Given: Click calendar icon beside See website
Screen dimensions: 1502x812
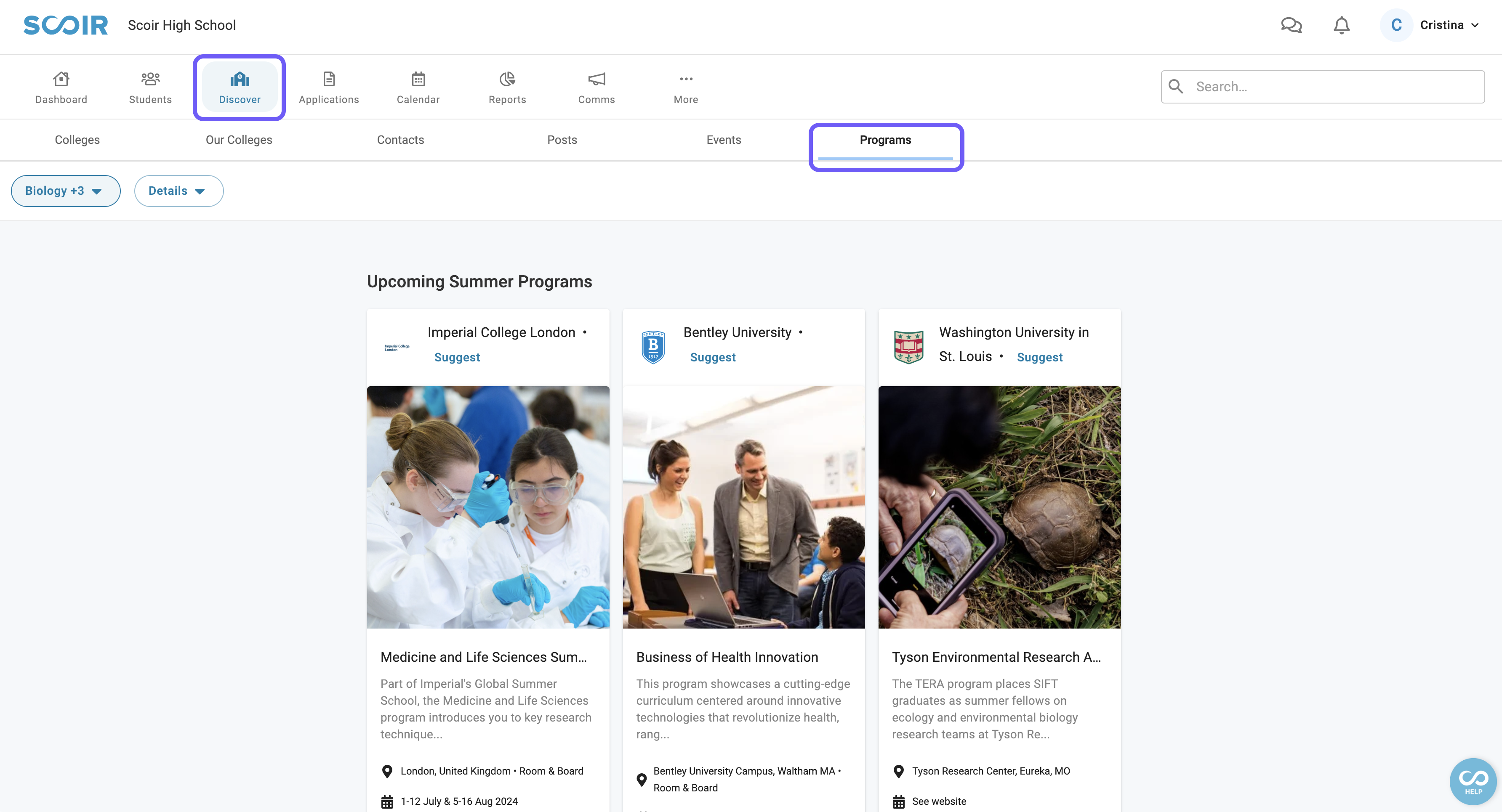Looking at the screenshot, I should point(898,802).
